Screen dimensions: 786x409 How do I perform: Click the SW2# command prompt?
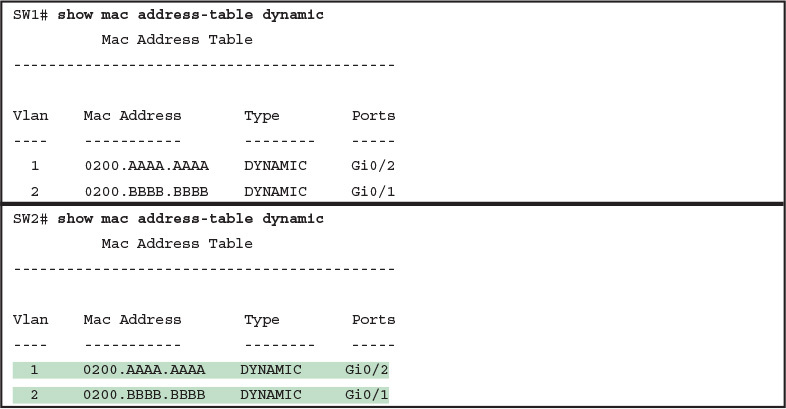pos(30,219)
